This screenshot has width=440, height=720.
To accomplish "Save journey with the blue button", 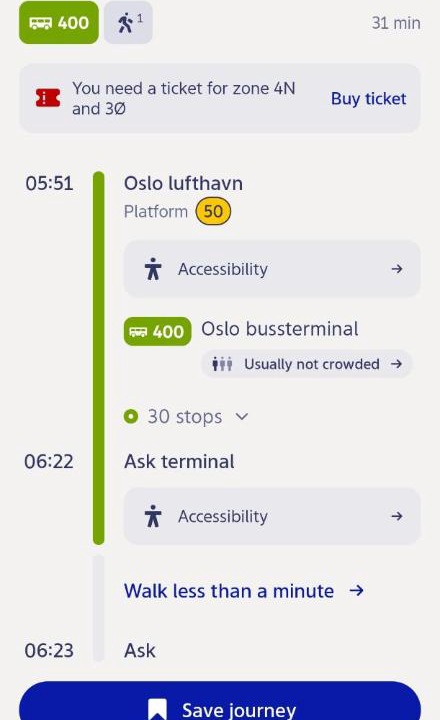I will (x=220, y=701).
